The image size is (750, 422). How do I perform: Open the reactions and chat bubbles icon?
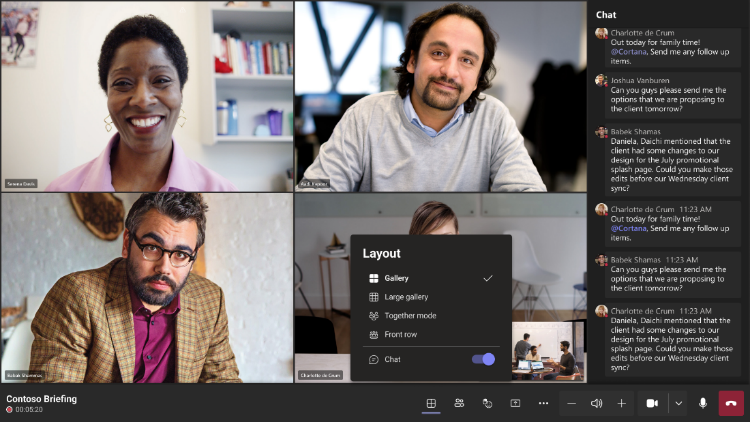coord(487,403)
